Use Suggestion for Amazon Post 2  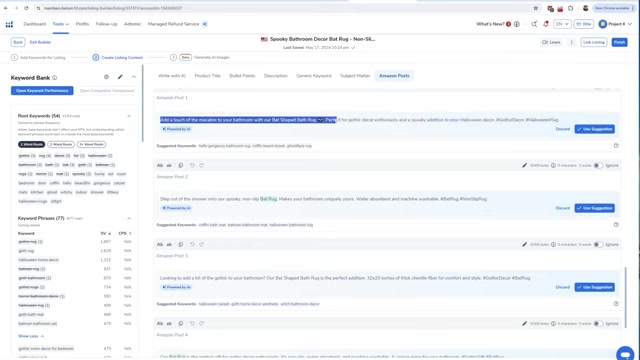pyautogui.click(x=595, y=208)
